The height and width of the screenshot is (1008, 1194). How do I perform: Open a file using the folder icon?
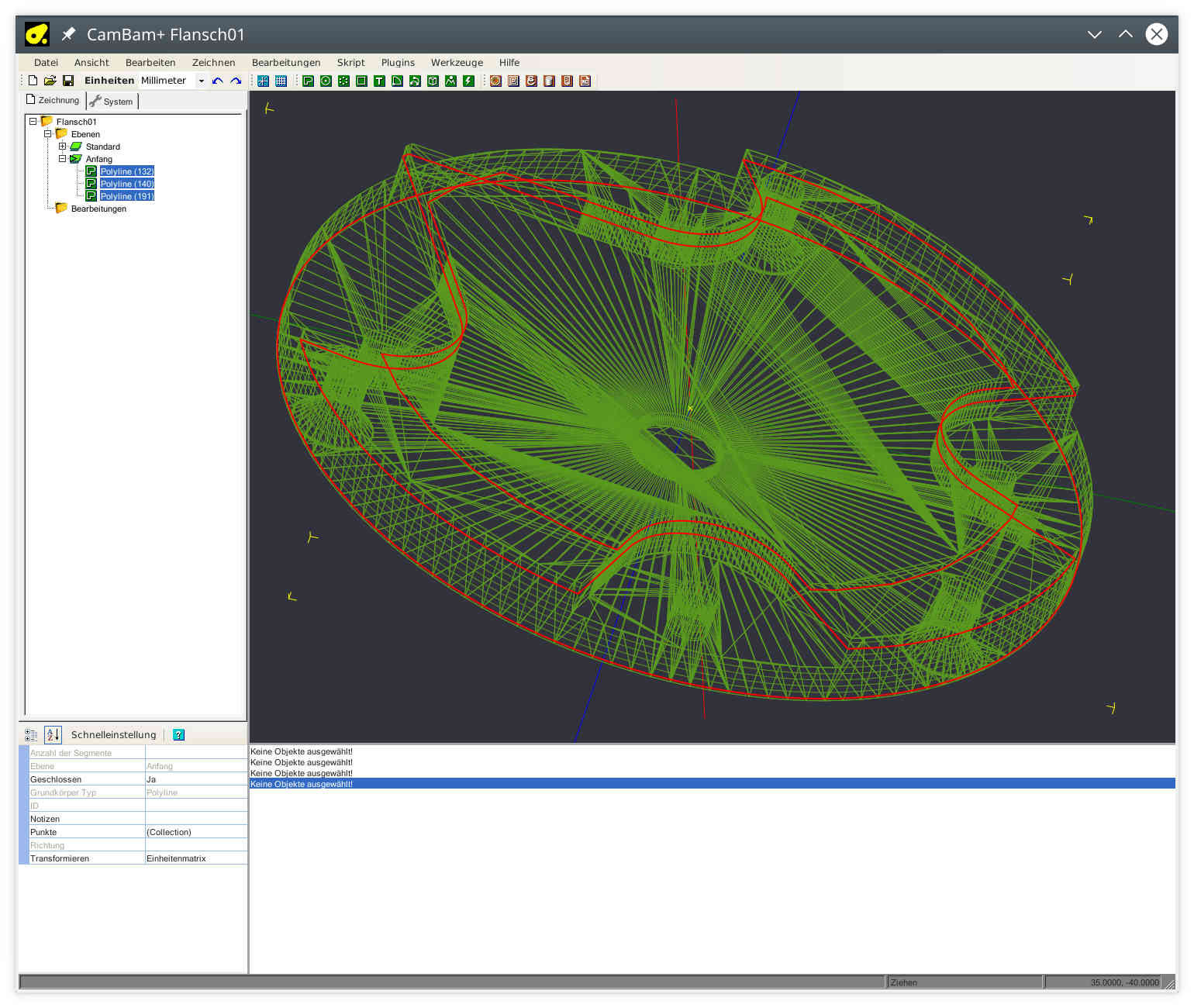50,81
